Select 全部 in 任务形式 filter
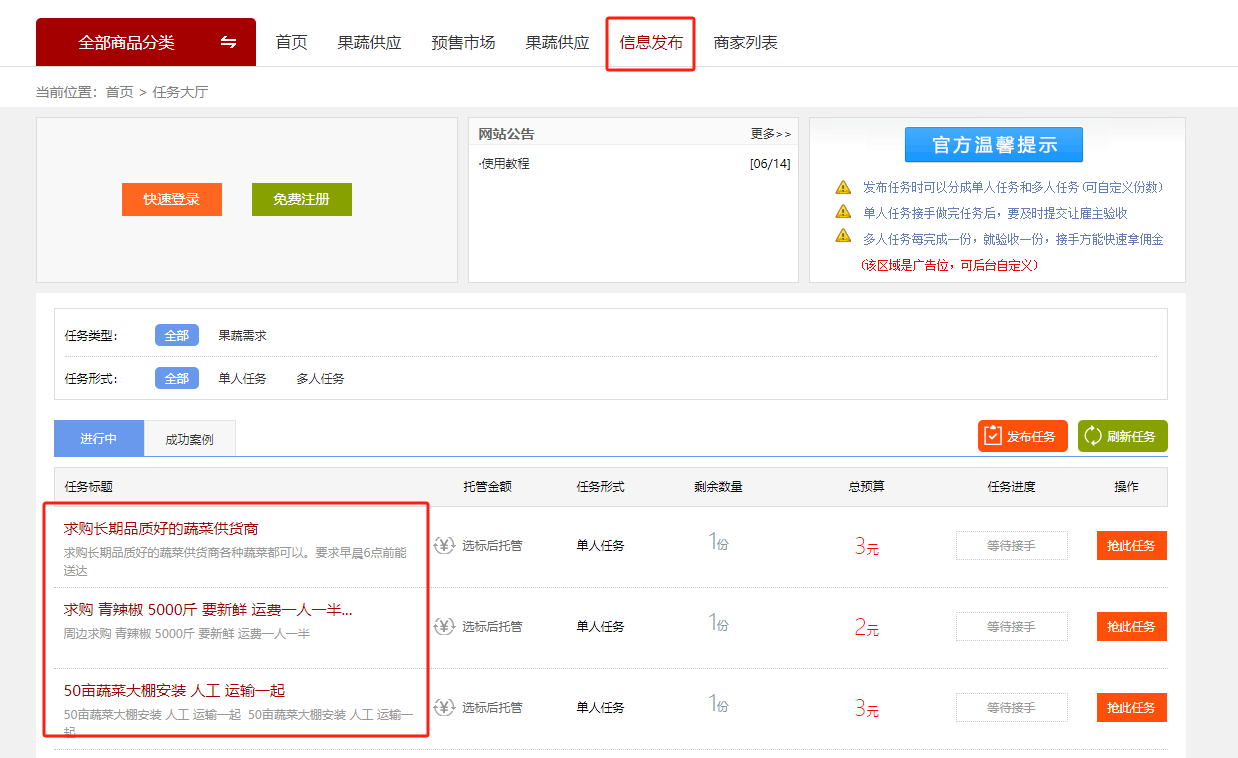 177,378
